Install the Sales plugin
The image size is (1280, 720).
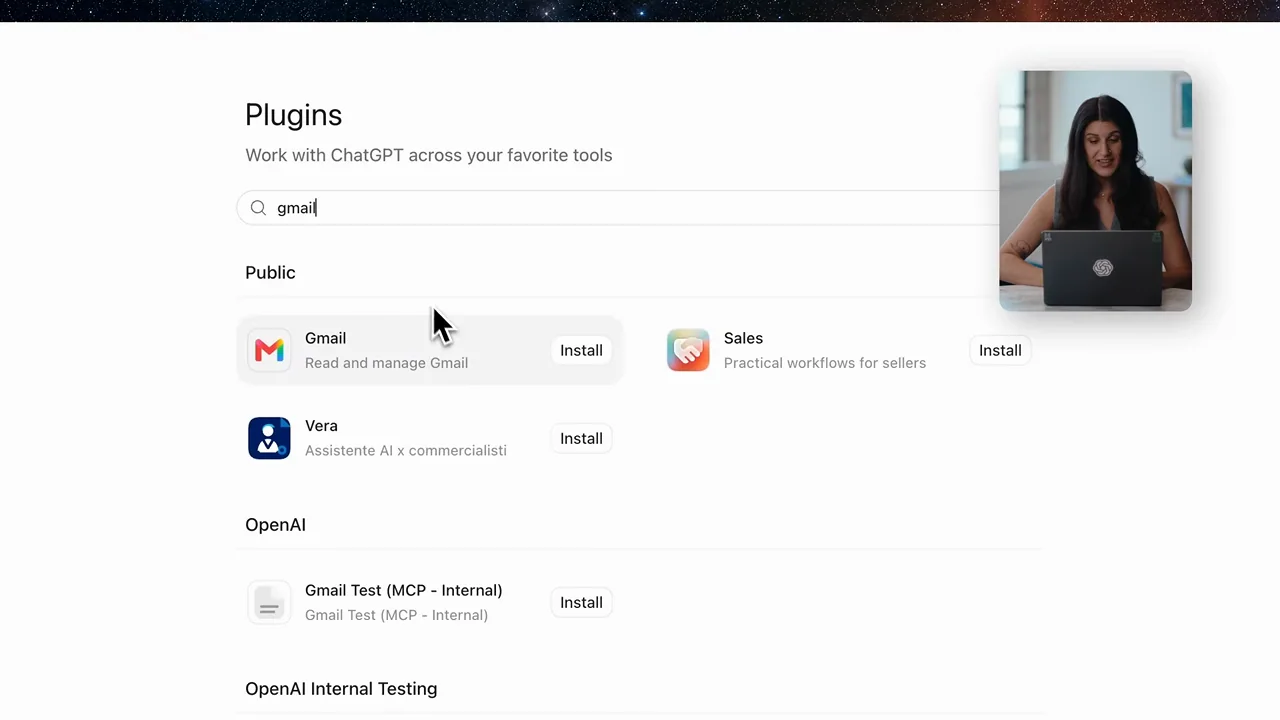[x=1000, y=350]
